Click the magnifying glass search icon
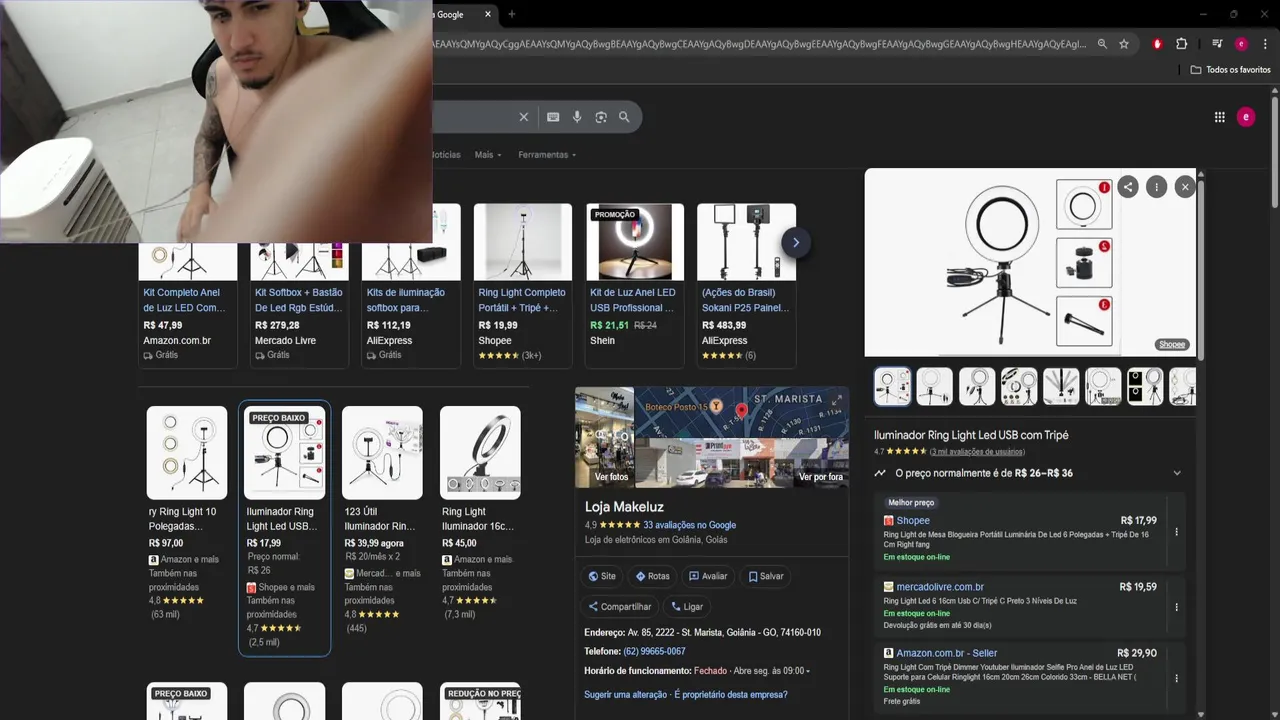This screenshot has width=1280, height=720. click(624, 117)
